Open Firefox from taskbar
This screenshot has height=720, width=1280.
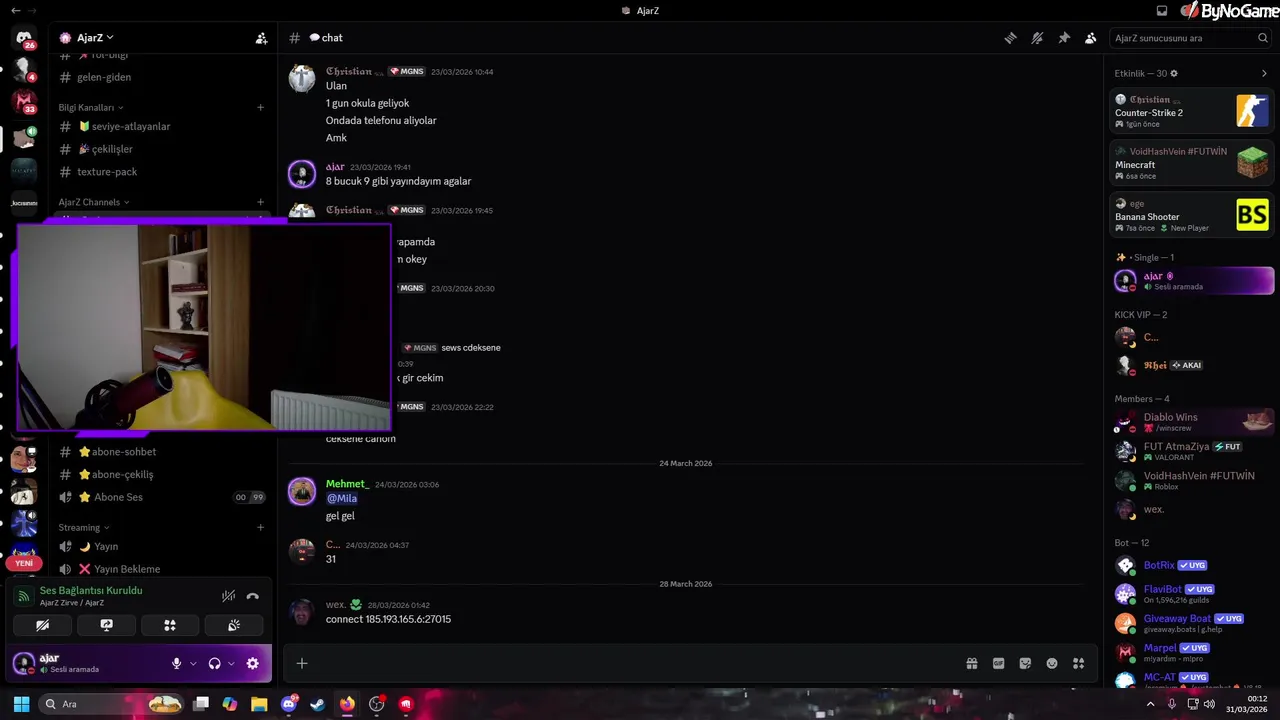pos(347,704)
